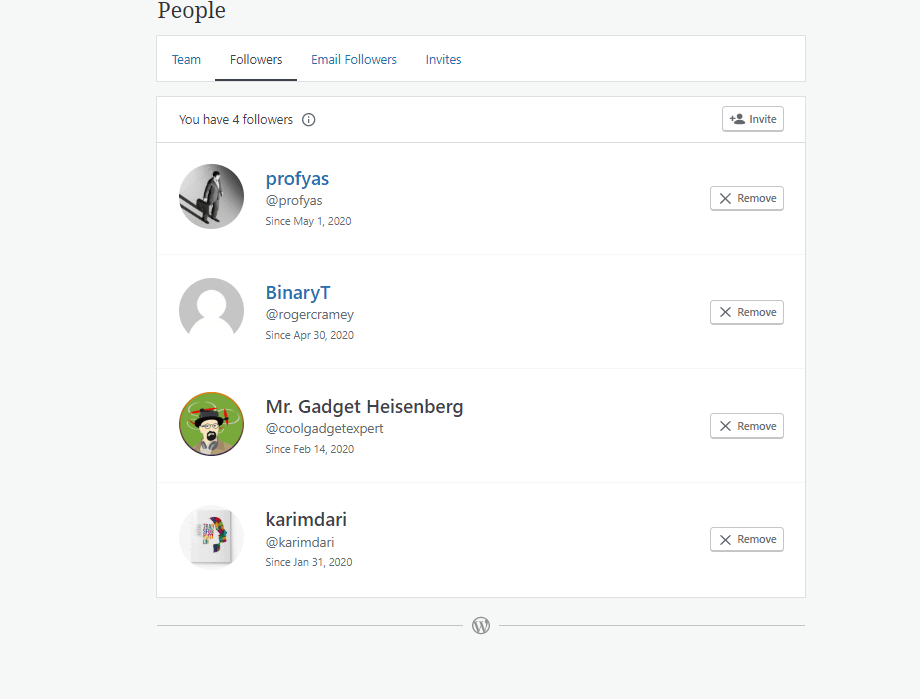Remove follower karimdari
Viewport: 920px width, 699px height.
(747, 540)
